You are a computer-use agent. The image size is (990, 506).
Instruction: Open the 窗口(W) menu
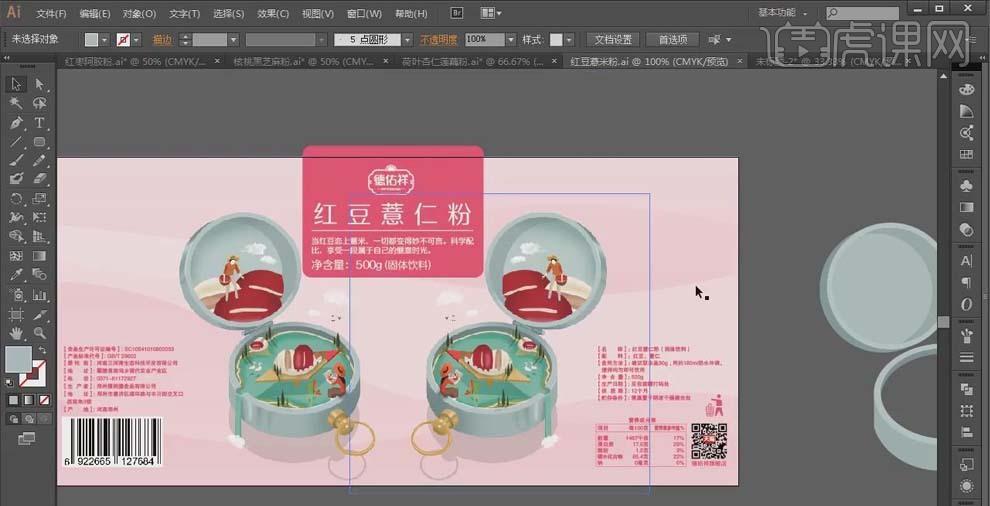pos(364,13)
